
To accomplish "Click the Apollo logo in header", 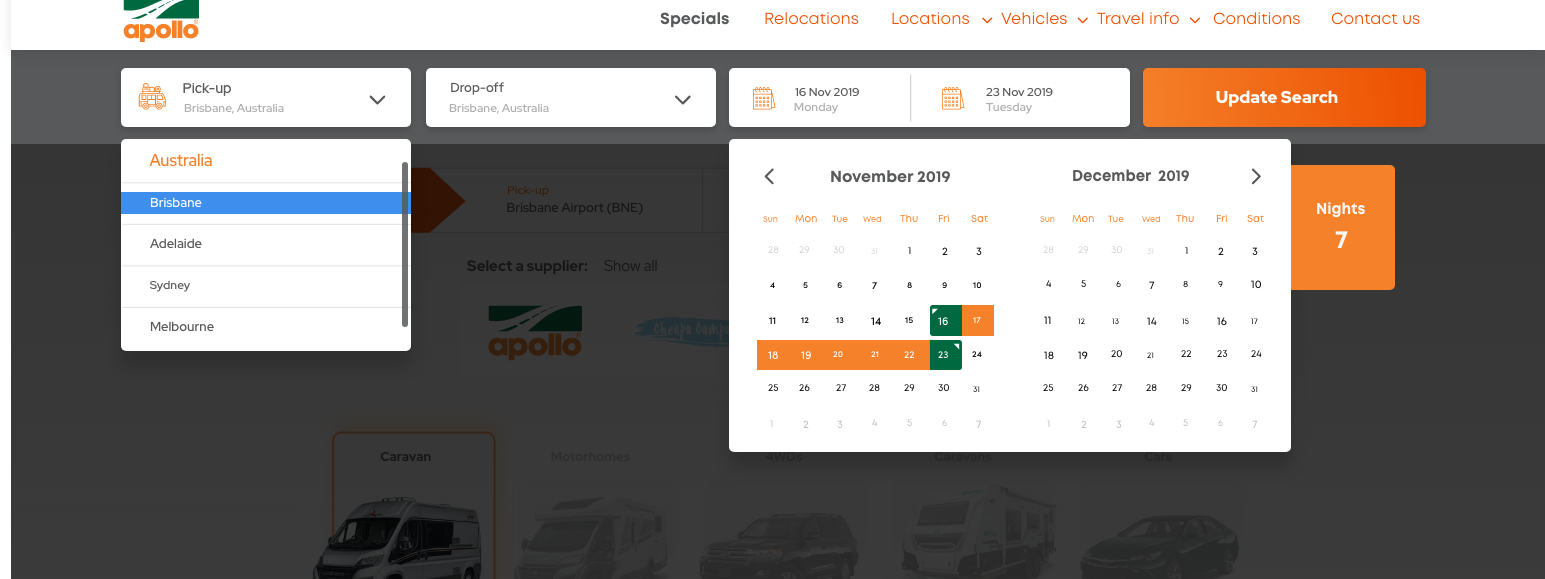I will [x=161, y=20].
